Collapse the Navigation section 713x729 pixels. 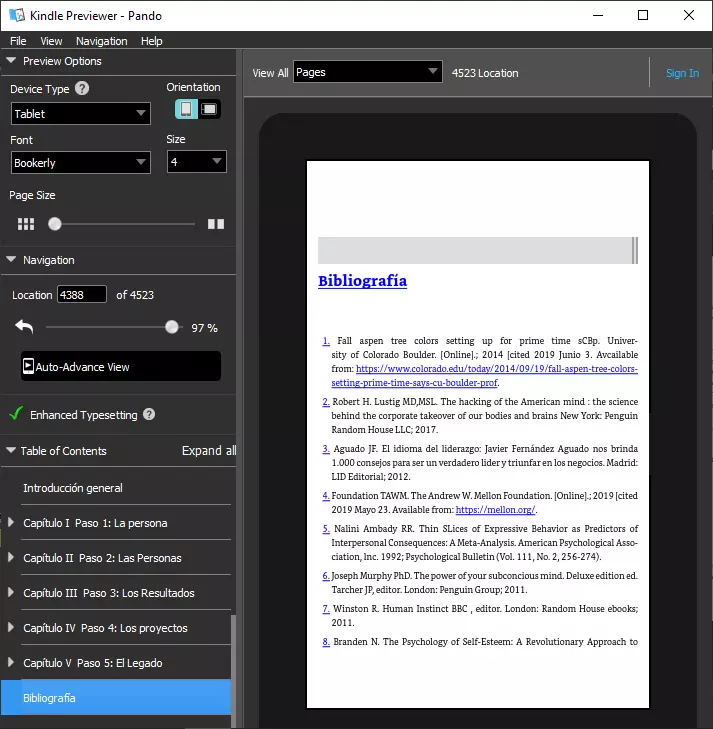[11, 259]
